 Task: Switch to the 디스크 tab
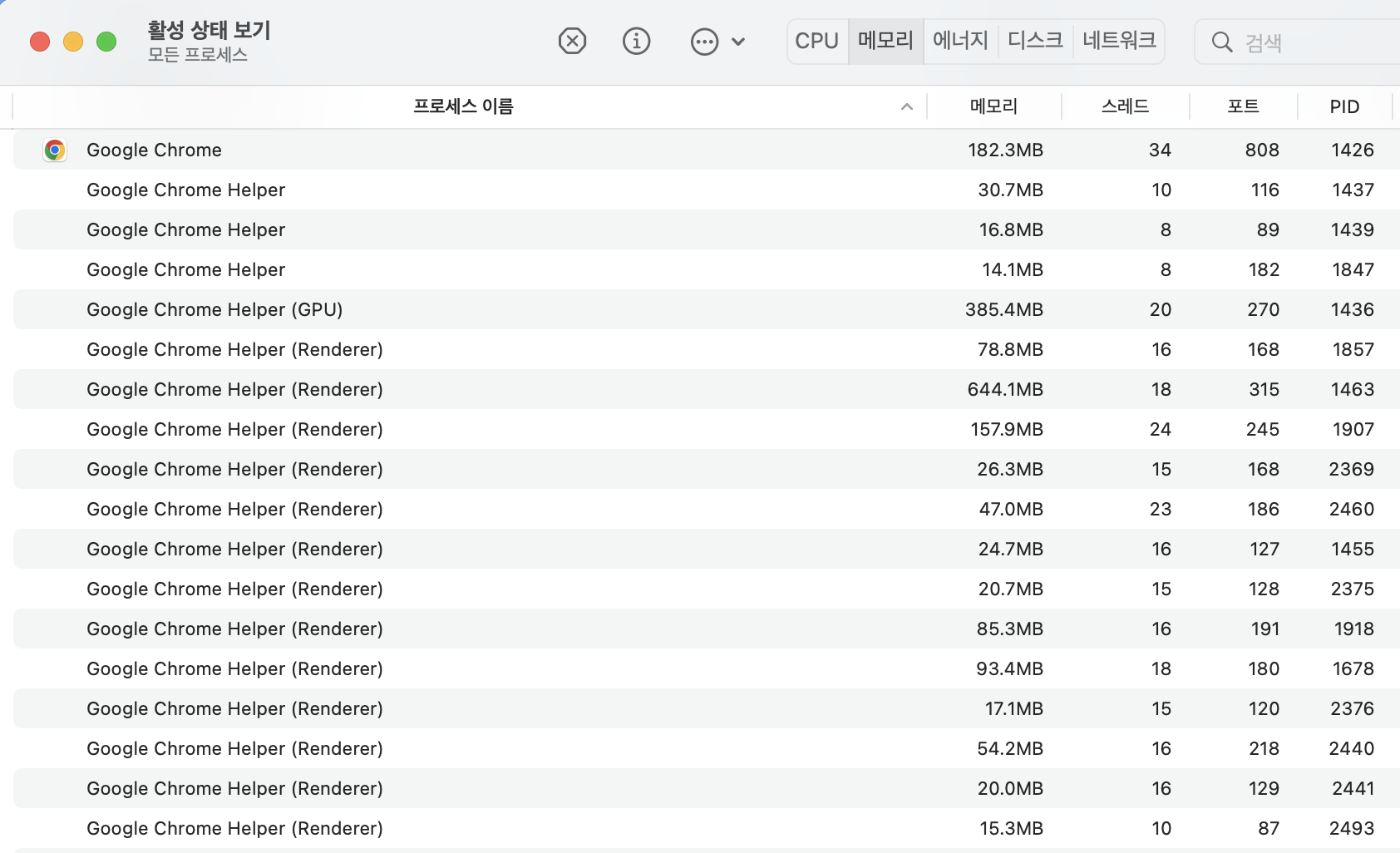pyautogui.click(x=1035, y=41)
